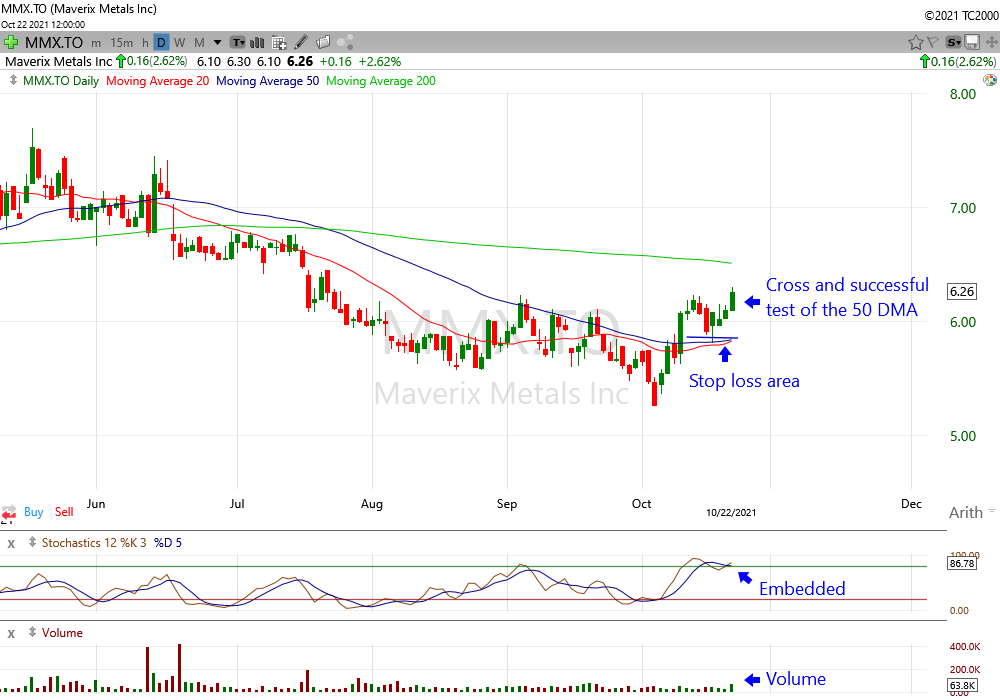1000x700 pixels.
Task: Click the data table with plus icon
Action: [x=279, y=43]
